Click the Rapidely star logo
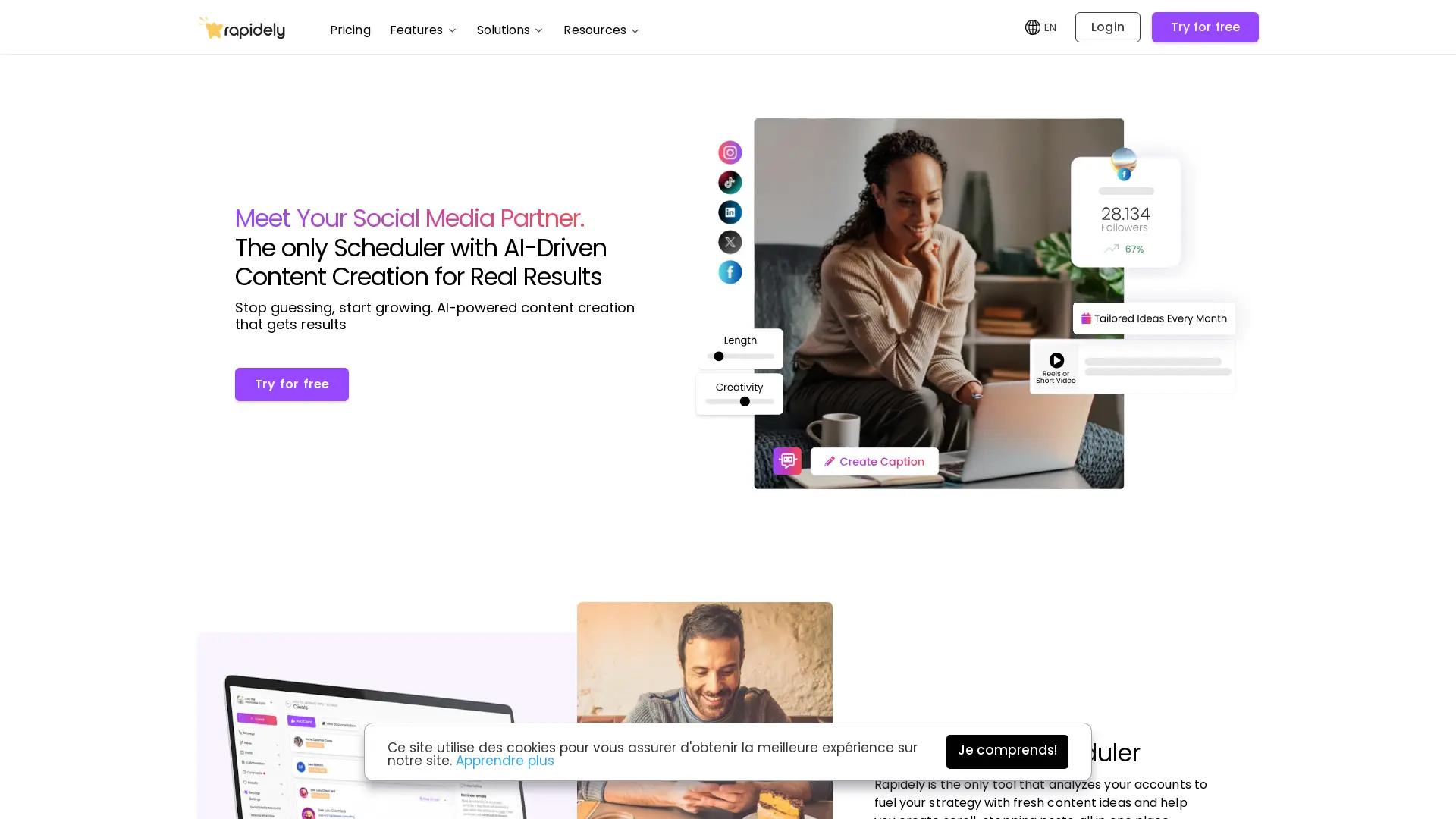Image resolution: width=1456 pixels, height=819 pixels. click(241, 28)
